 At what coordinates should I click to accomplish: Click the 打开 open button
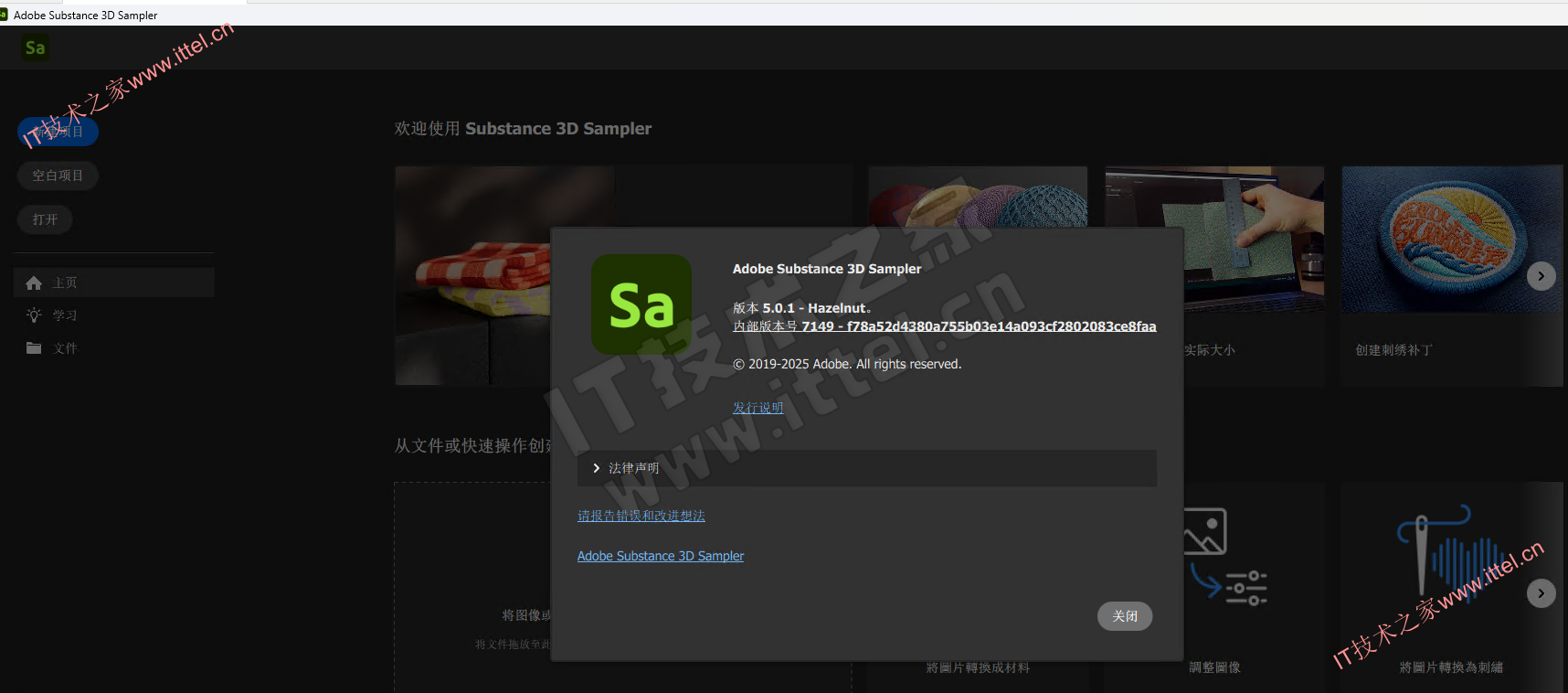coord(45,219)
